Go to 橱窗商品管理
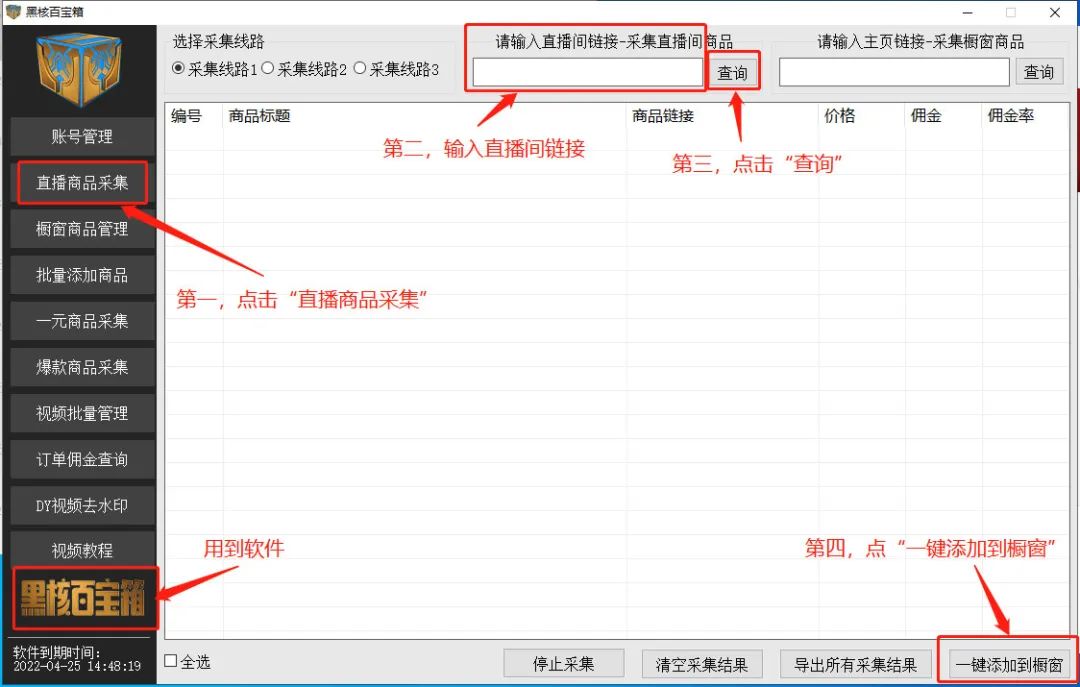The image size is (1080, 687). [x=82, y=229]
